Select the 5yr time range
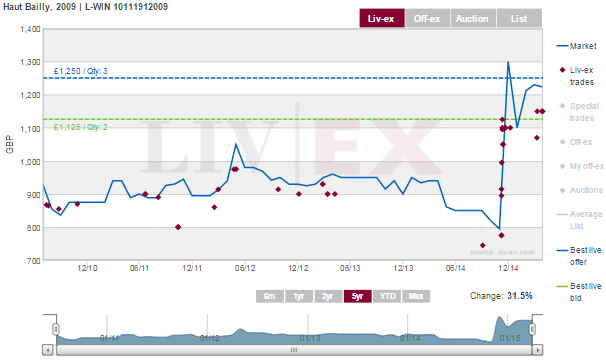The image size is (606, 361). (357, 296)
